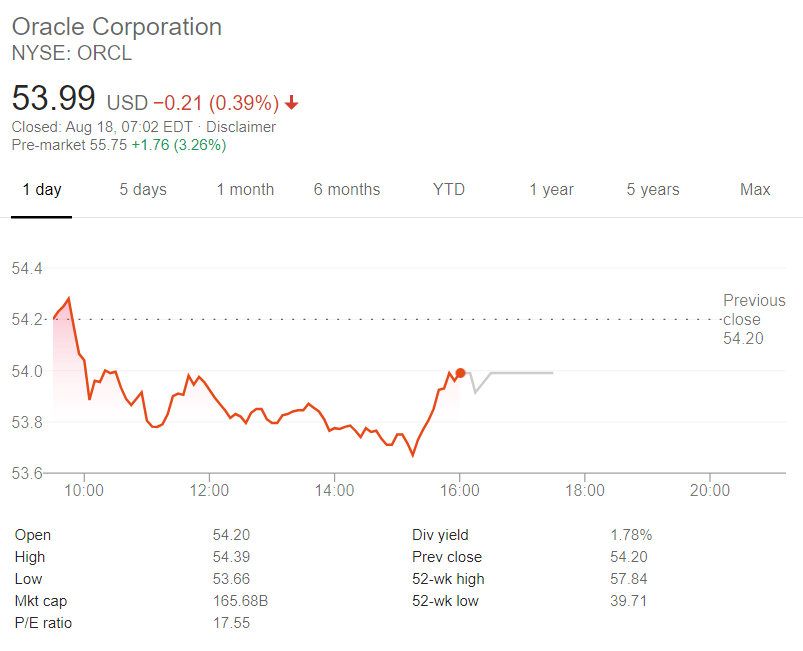Click the red downward arrow price indicator

[290, 101]
